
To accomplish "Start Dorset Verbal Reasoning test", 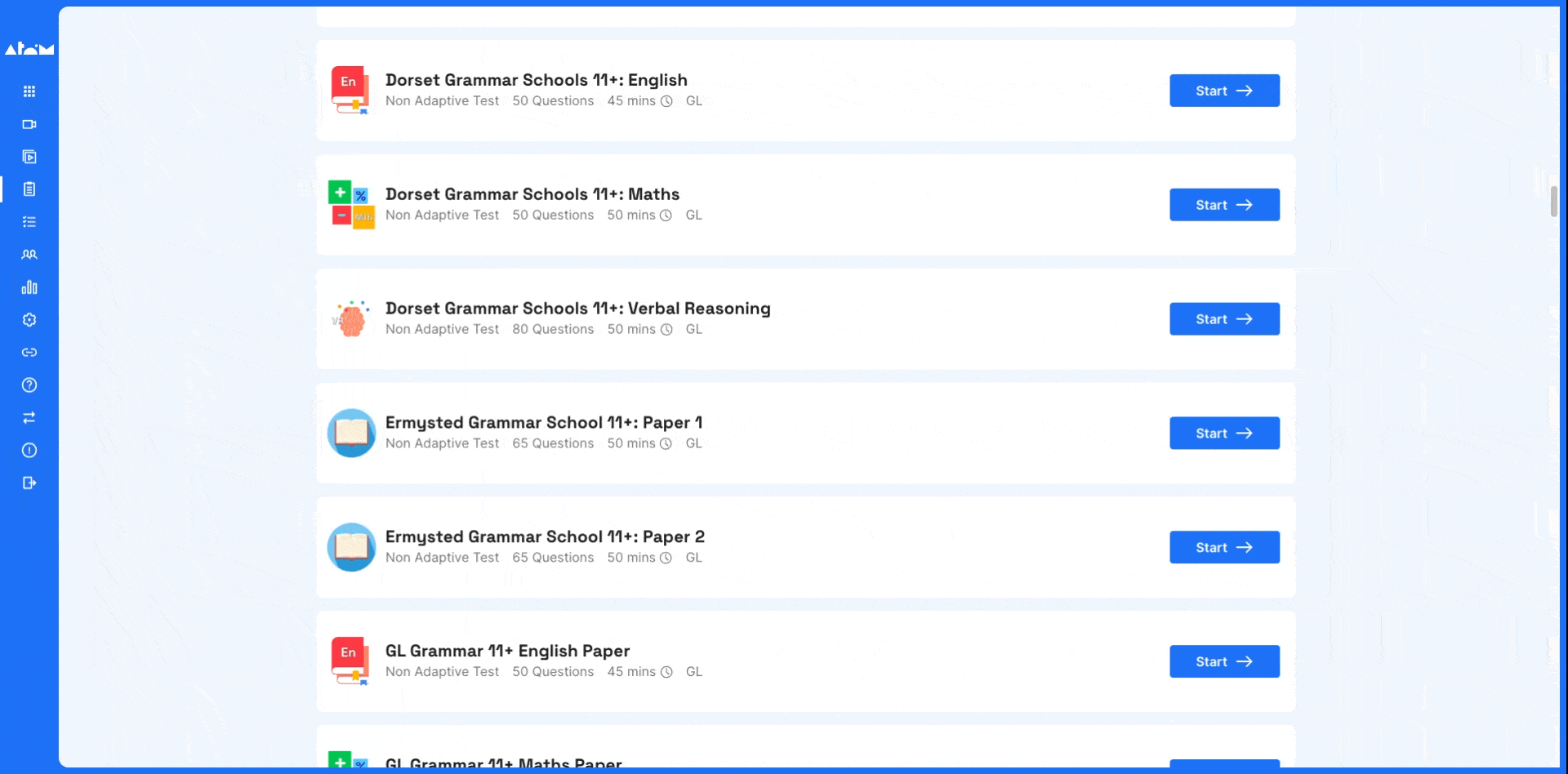I will [1224, 319].
